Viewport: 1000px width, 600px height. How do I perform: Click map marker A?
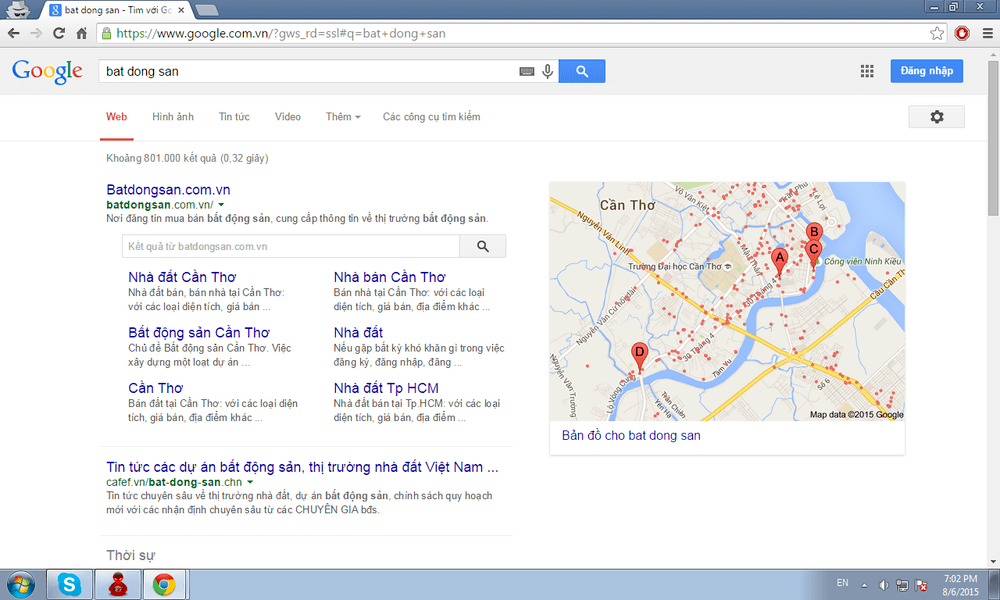(x=779, y=263)
